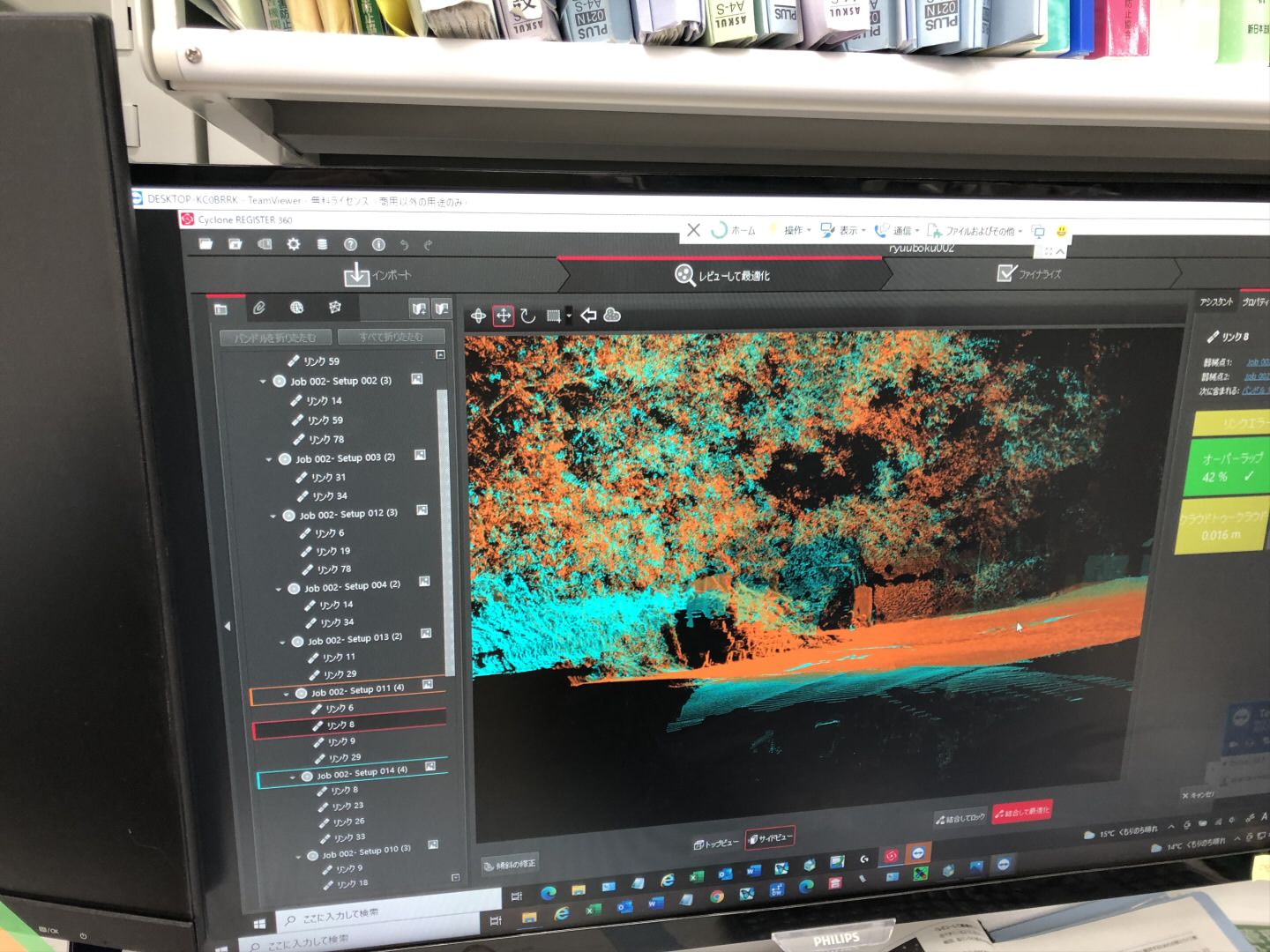Viewport: 1270px width, 952px height.
Task: Collapse Job 002- Setup 012 tree node
Action: point(273,516)
